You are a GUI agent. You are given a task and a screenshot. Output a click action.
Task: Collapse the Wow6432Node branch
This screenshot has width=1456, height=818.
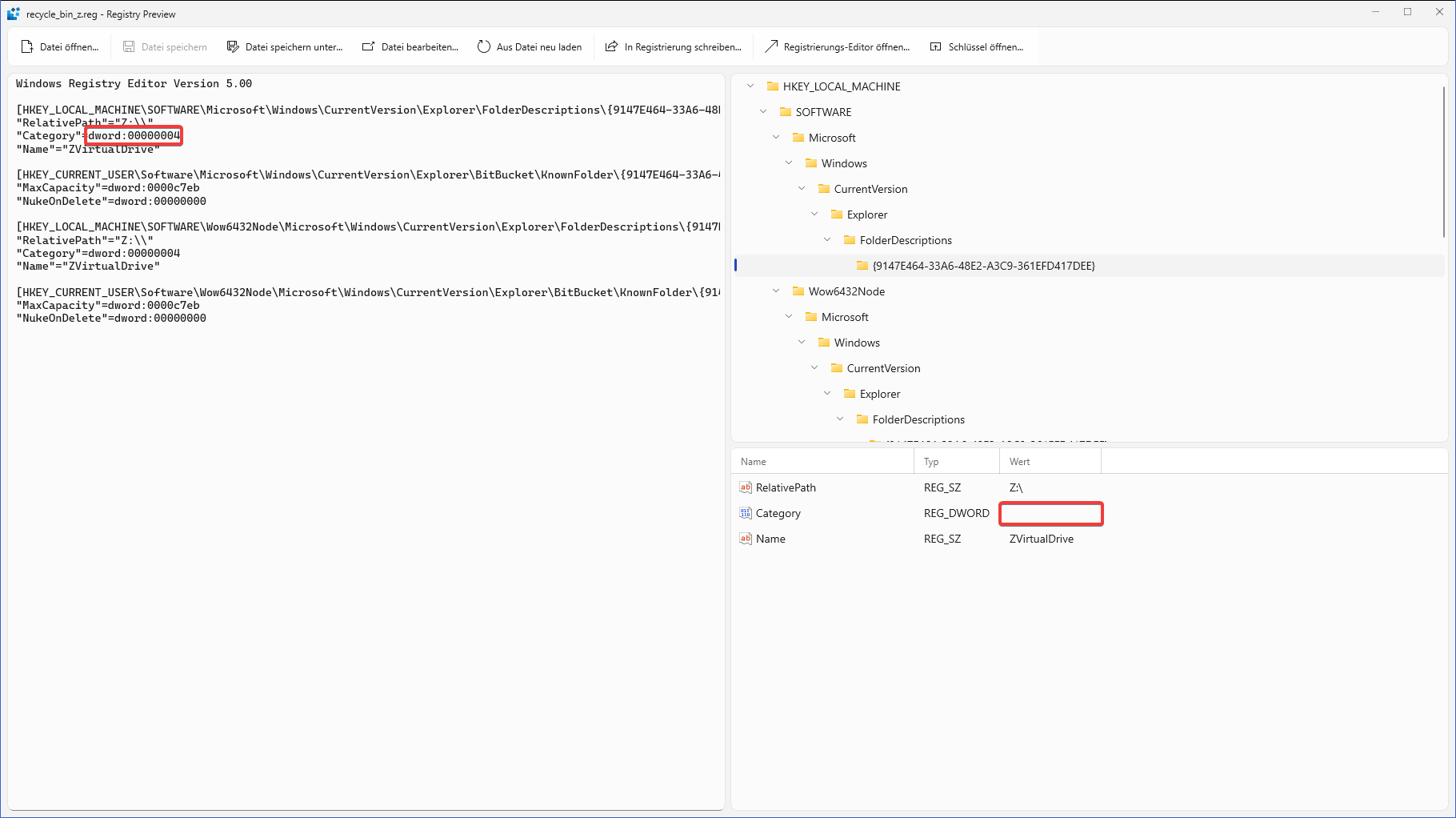coord(775,291)
